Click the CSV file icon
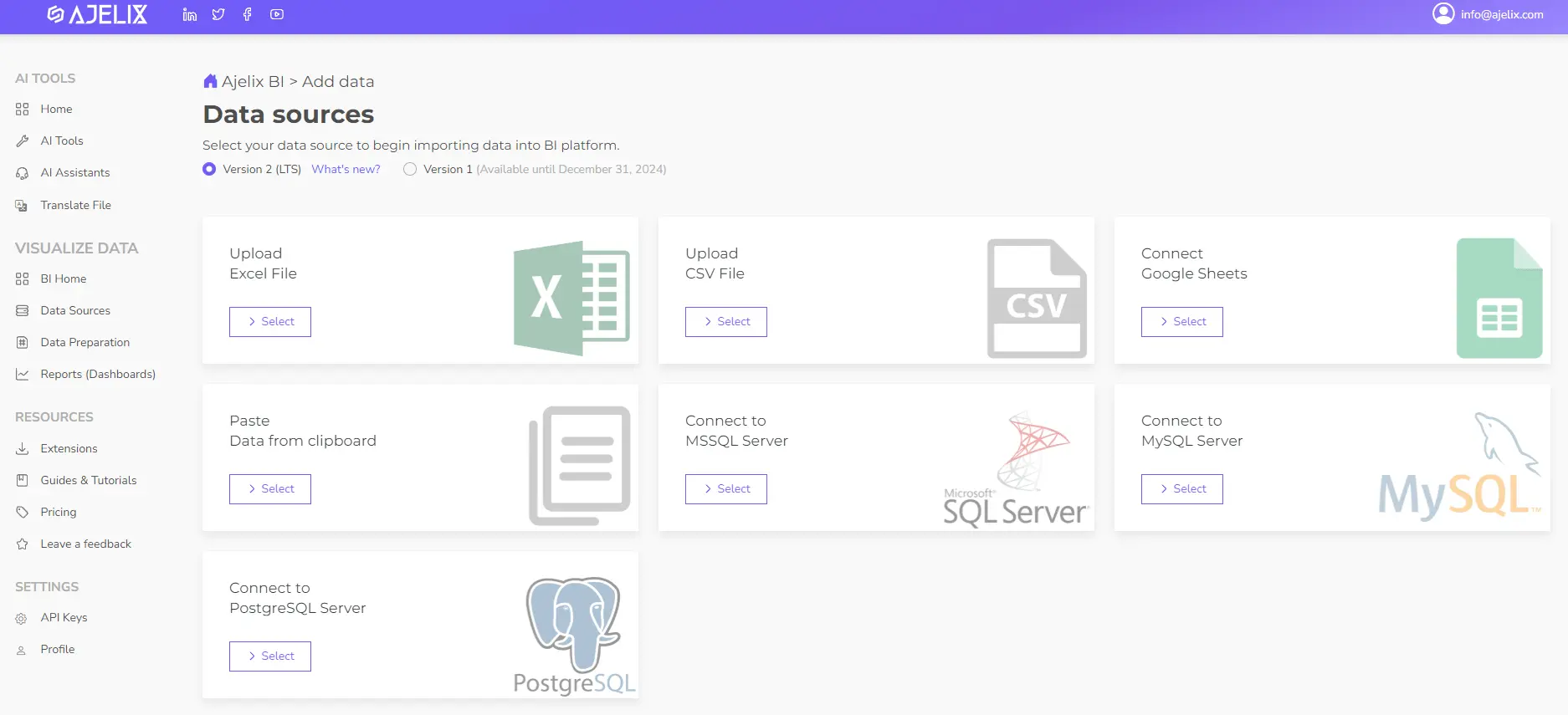The height and width of the screenshot is (715, 1568). [1037, 299]
